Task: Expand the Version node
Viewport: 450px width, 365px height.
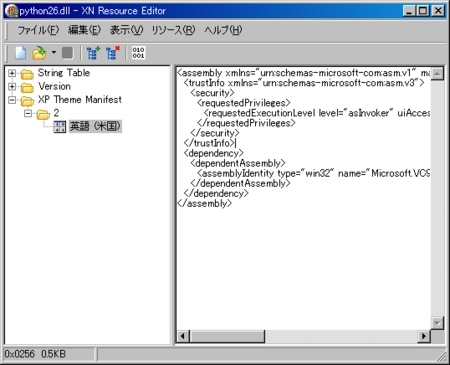Action: (12, 87)
